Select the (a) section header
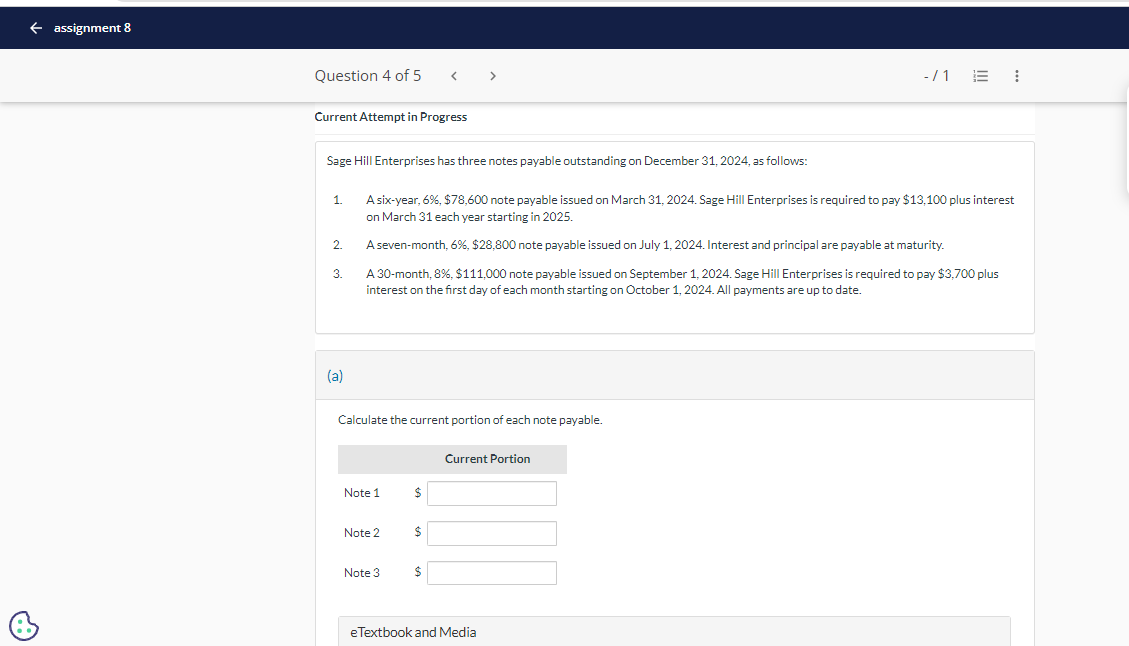Image resolution: width=1129 pixels, height=646 pixels. tap(335, 375)
